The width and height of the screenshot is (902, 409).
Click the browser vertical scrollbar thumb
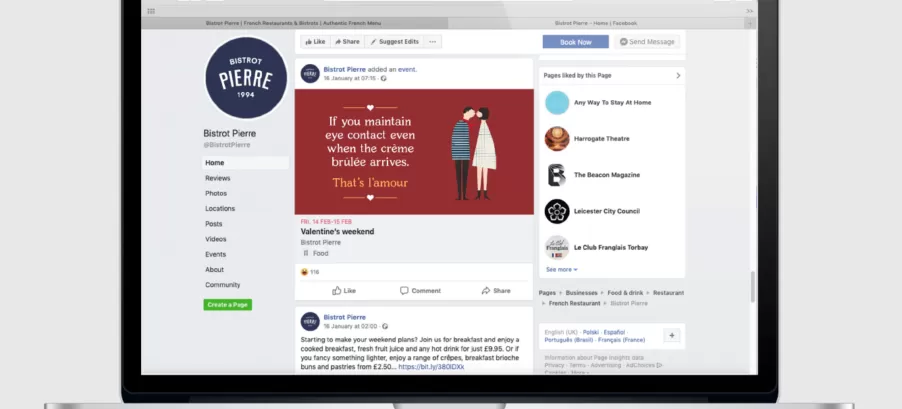(752, 287)
